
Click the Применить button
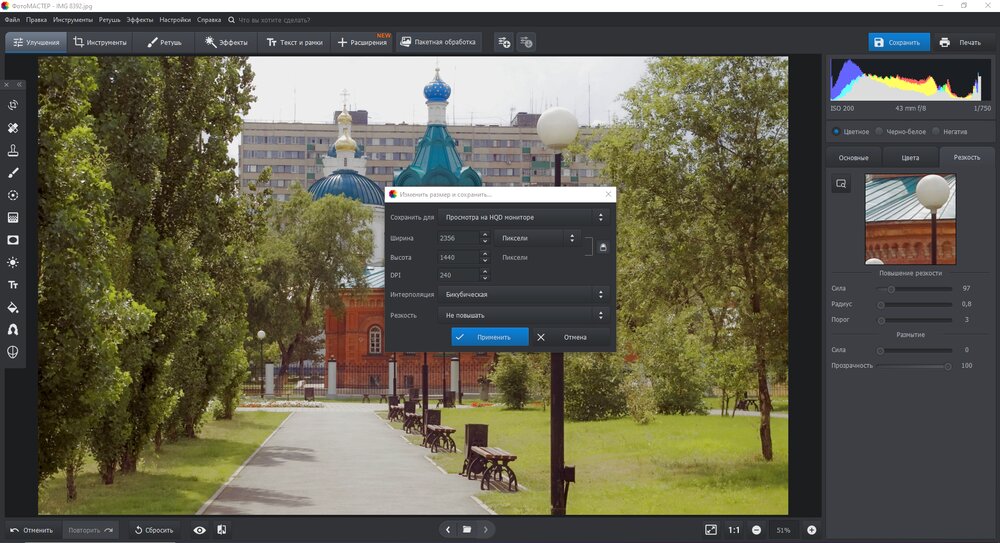click(x=489, y=337)
